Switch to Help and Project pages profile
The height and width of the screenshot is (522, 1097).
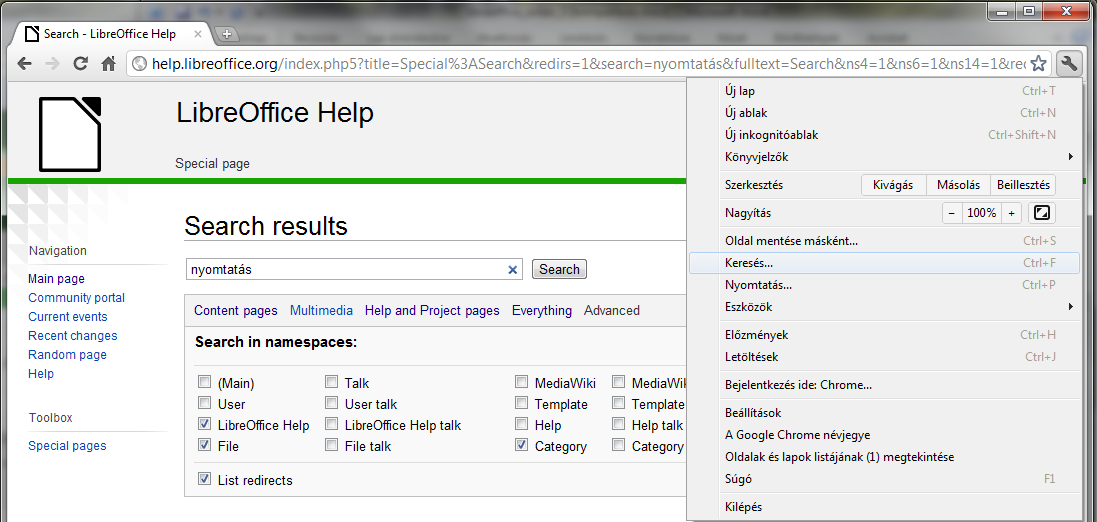[x=432, y=311]
